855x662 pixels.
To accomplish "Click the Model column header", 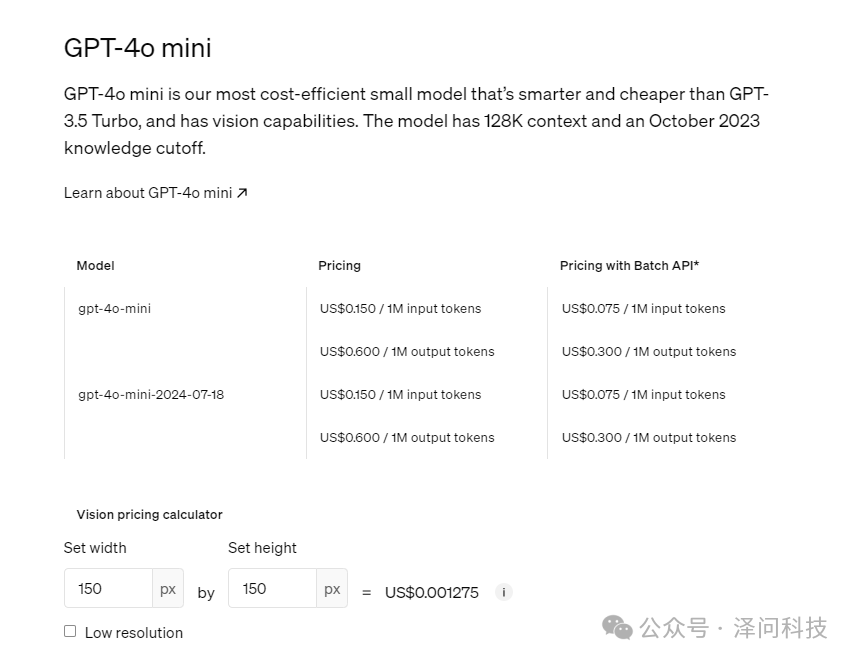I will pos(96,266).
